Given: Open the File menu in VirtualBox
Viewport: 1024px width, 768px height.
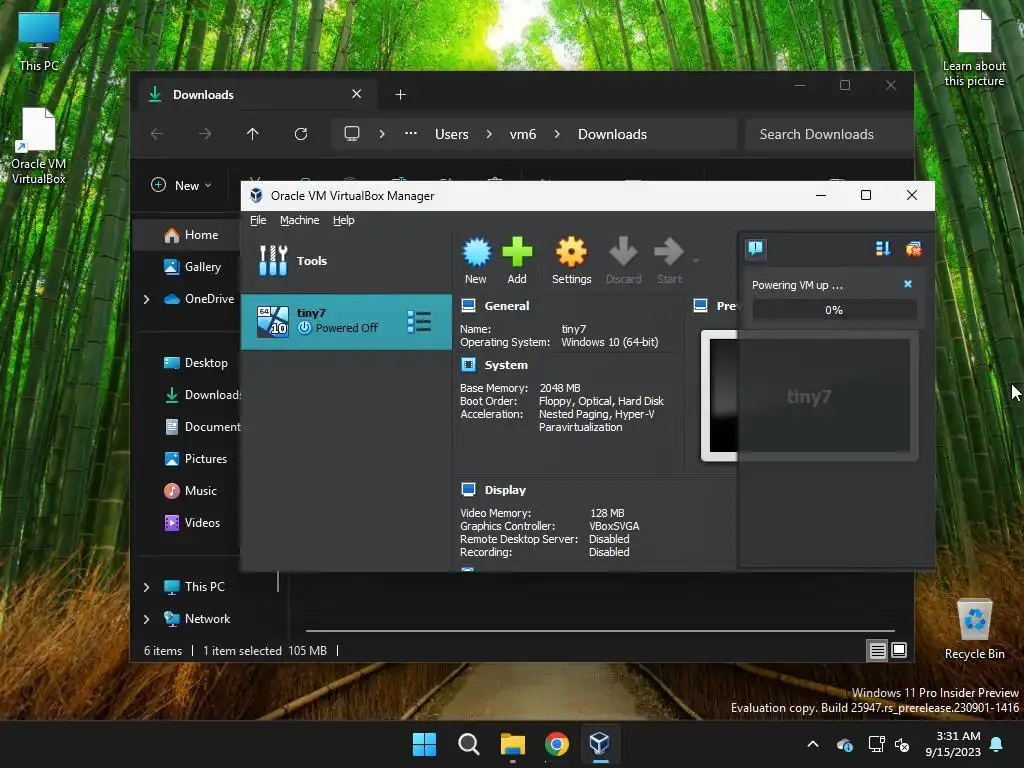Looking at the screenshot, I should click(x=258, y=220).
